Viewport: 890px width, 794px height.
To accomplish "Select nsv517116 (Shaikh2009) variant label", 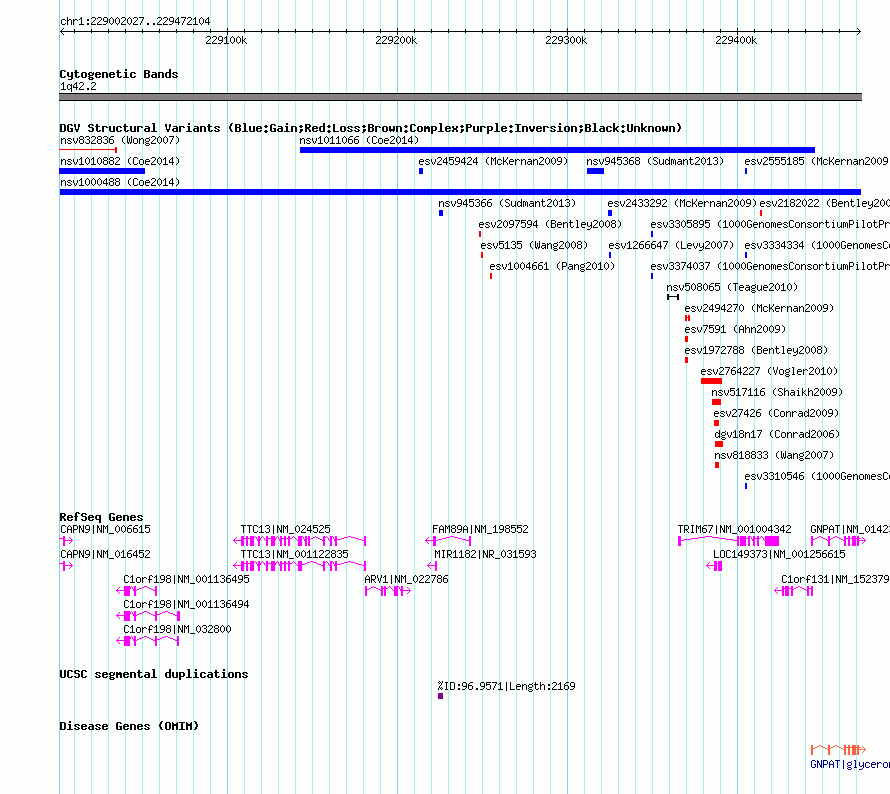I will pos(777,392).
